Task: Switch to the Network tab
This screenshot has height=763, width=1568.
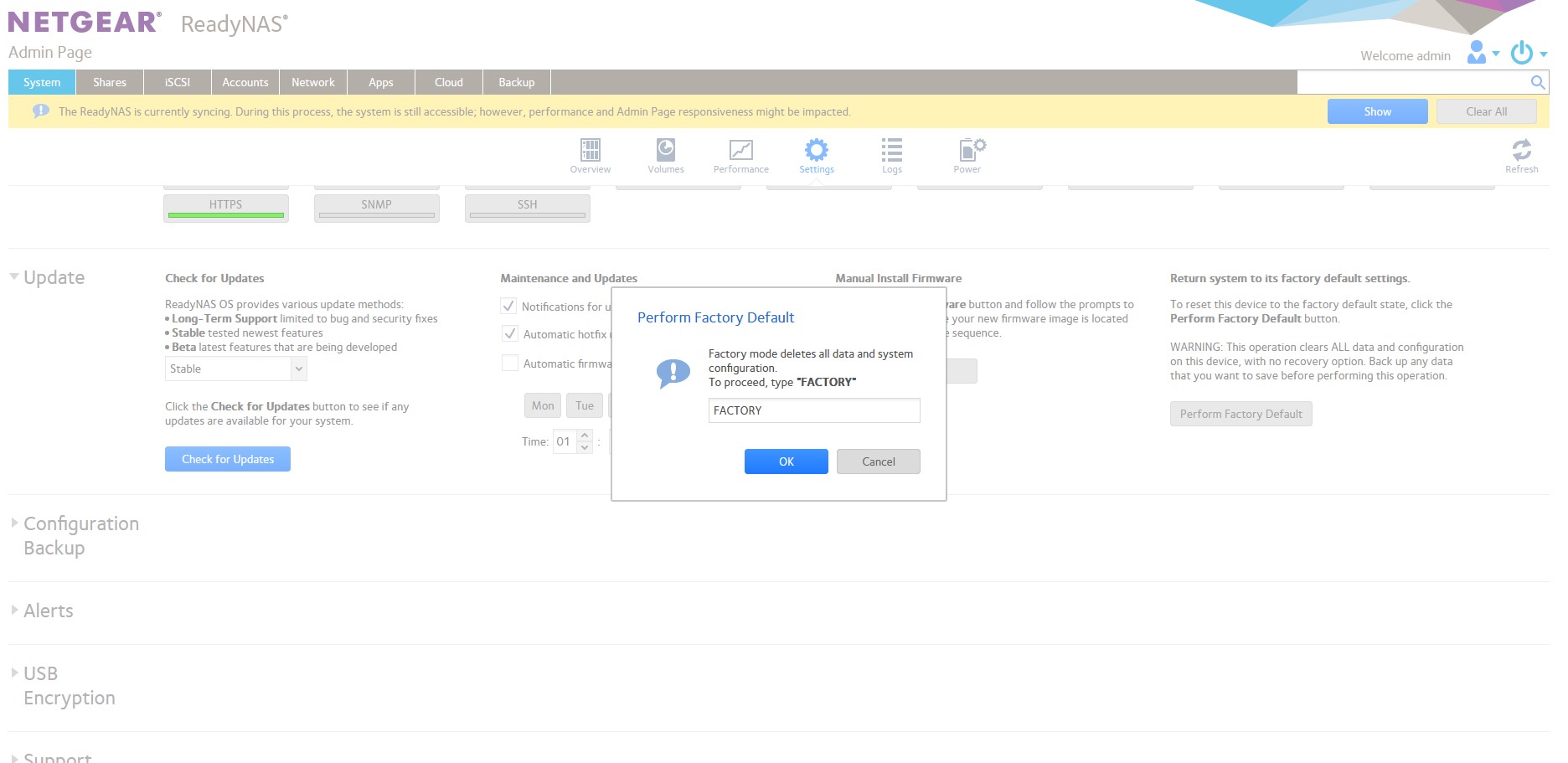Action: pos(312,82)
